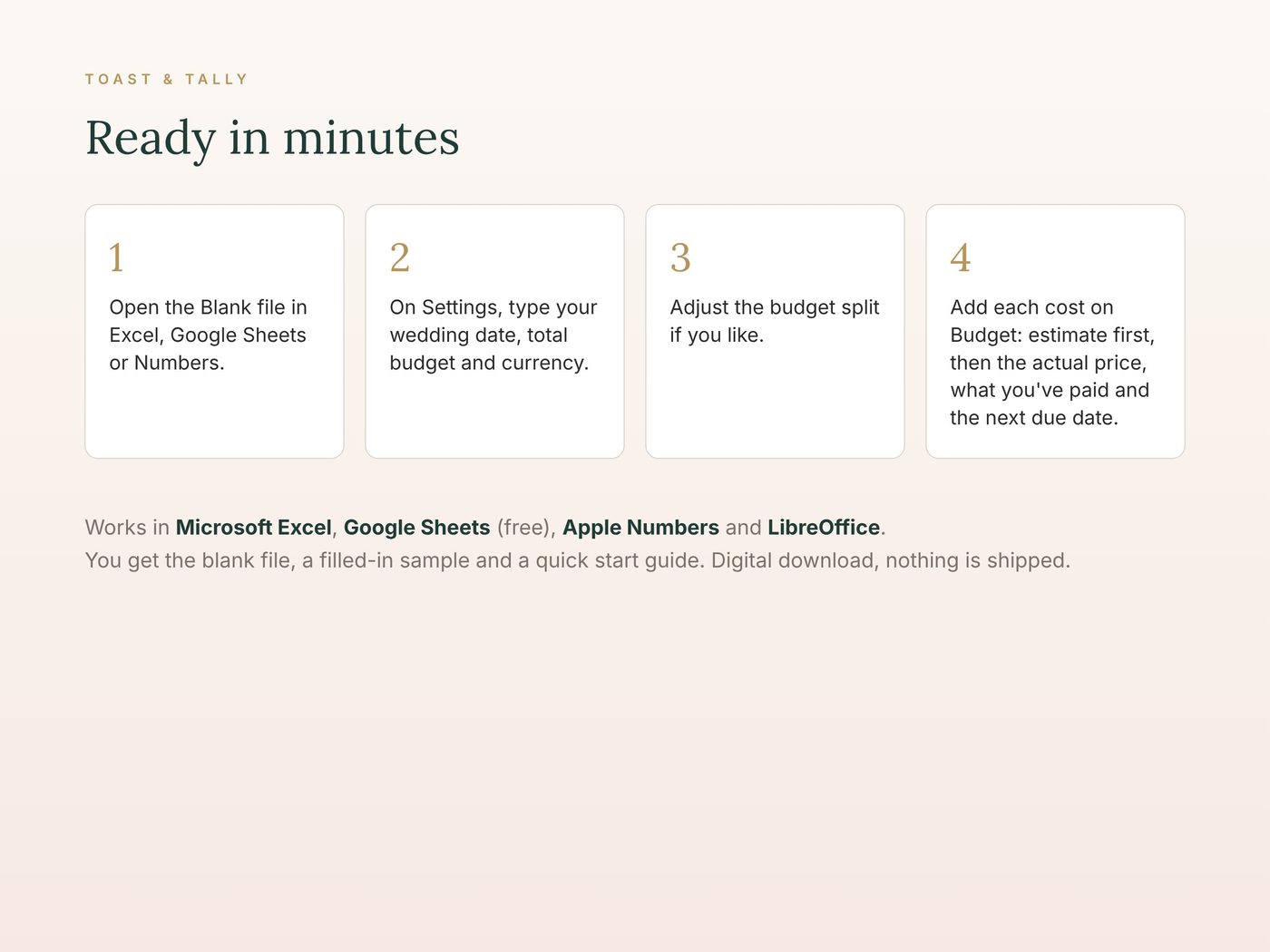Select 'On Settings, type your wedding date' text
Viewport: 1270px width, 952px height.
(x=493, y=335)
